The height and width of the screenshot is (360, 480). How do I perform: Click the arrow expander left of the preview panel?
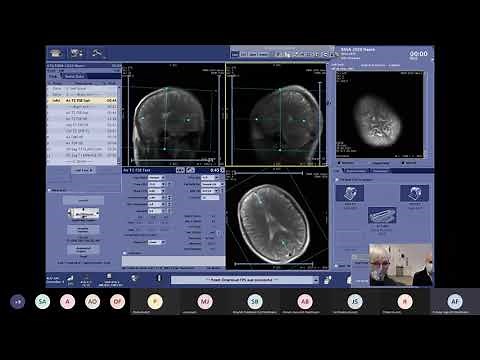[330, 103]
